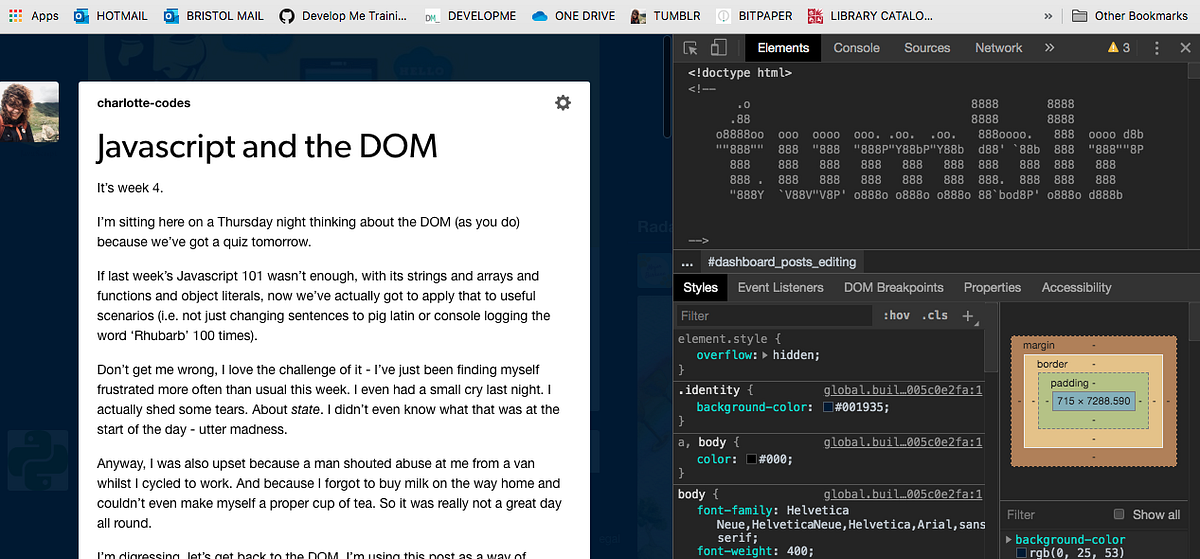
Task: Activate the inspect element picker tool
Action: (691, 48)
